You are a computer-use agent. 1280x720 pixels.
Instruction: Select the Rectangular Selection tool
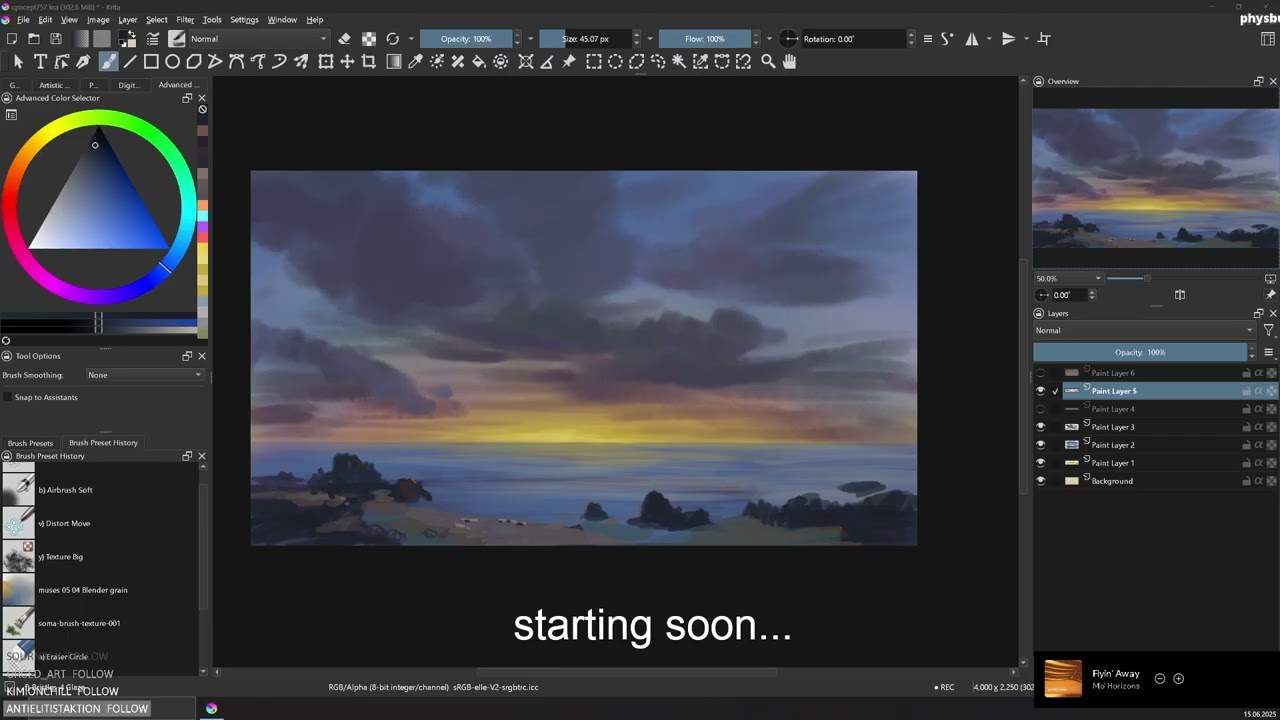[x=593, y=61]
